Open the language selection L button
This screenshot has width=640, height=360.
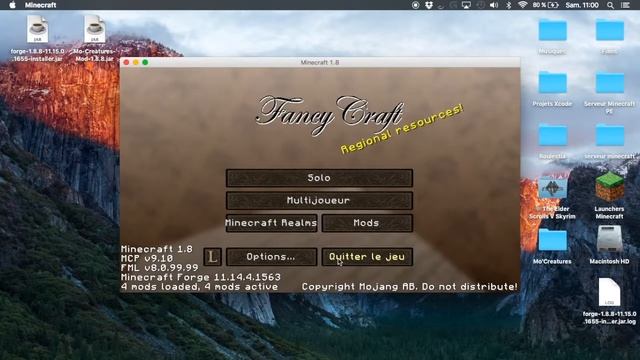(213, 257)
